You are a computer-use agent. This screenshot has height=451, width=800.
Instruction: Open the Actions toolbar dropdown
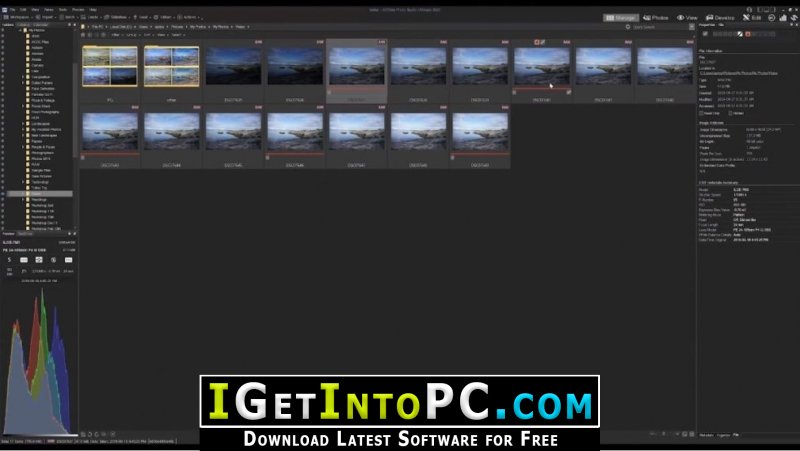tap(189, 17)
